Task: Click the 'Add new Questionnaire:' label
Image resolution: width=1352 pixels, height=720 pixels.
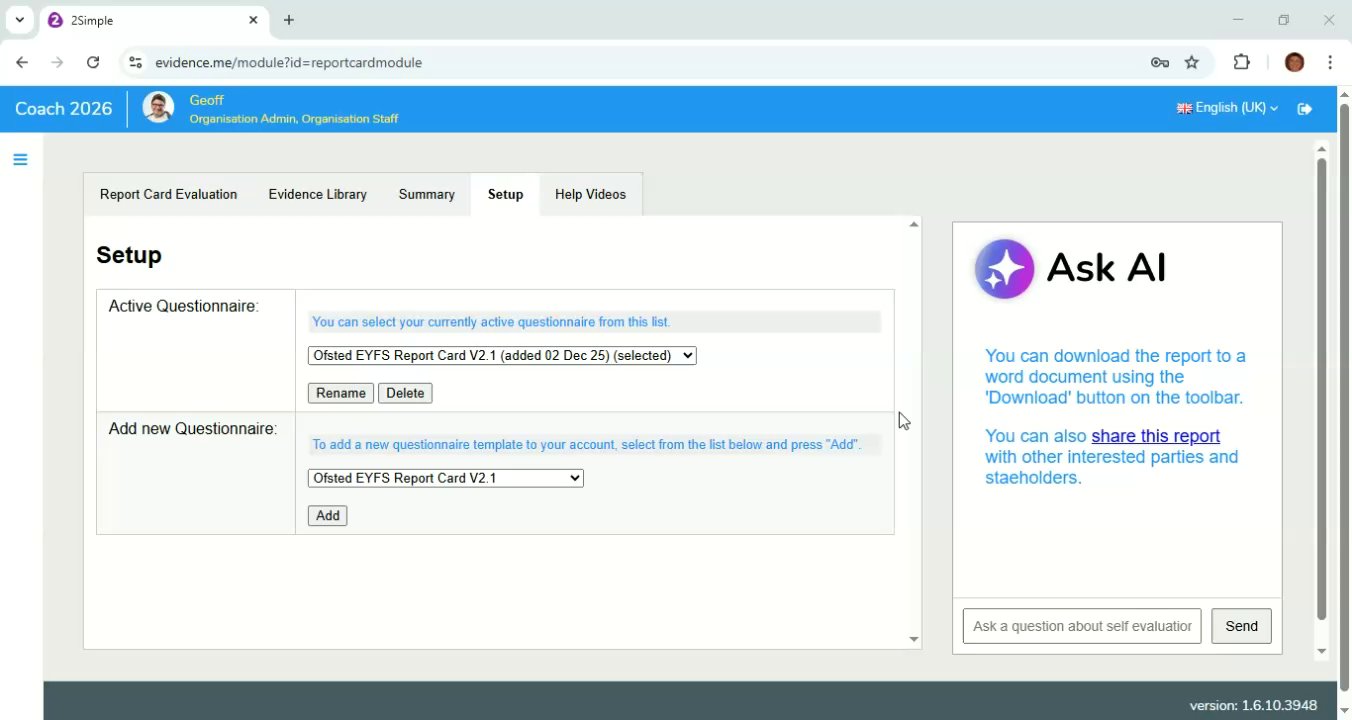Action: 193,429
